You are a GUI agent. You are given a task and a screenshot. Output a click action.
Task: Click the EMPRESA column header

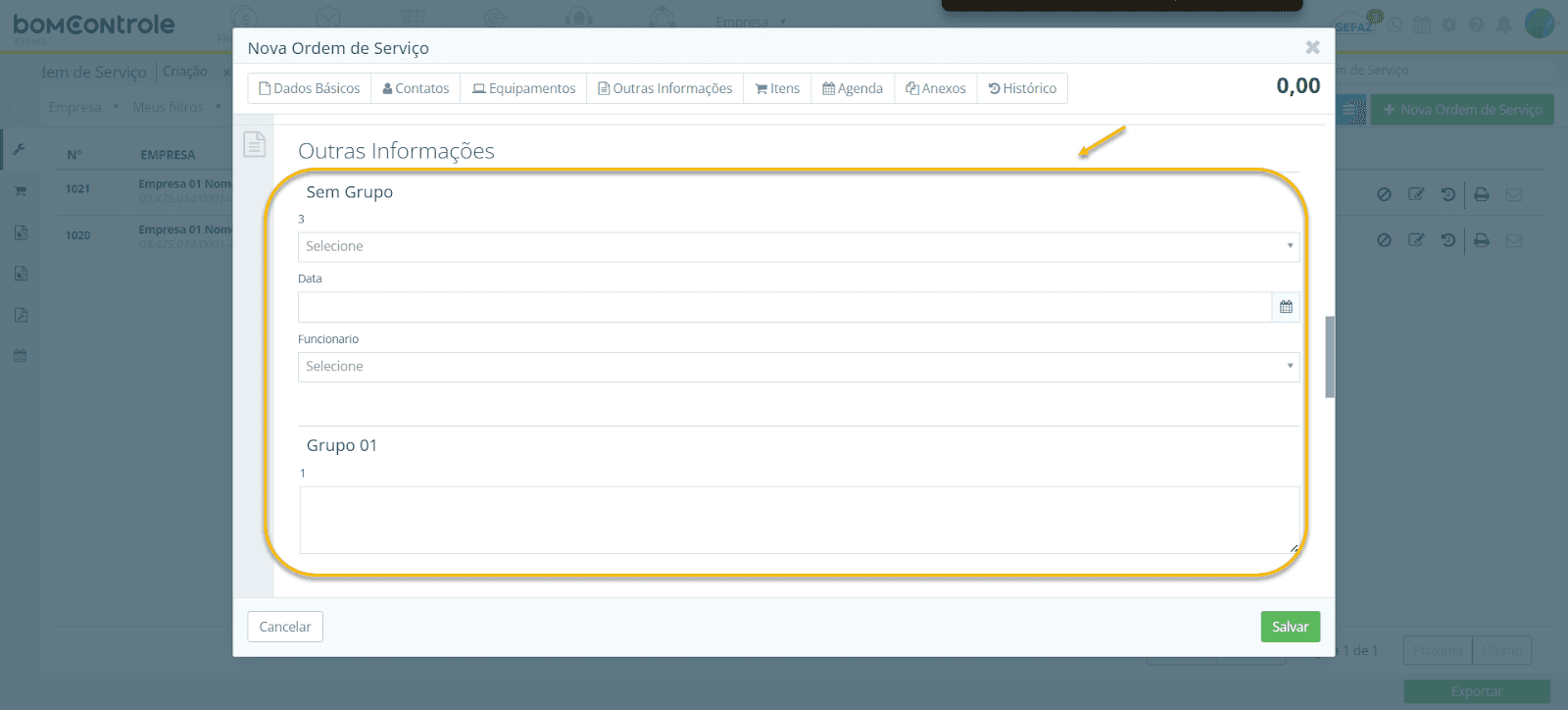(x=168, y=155)
